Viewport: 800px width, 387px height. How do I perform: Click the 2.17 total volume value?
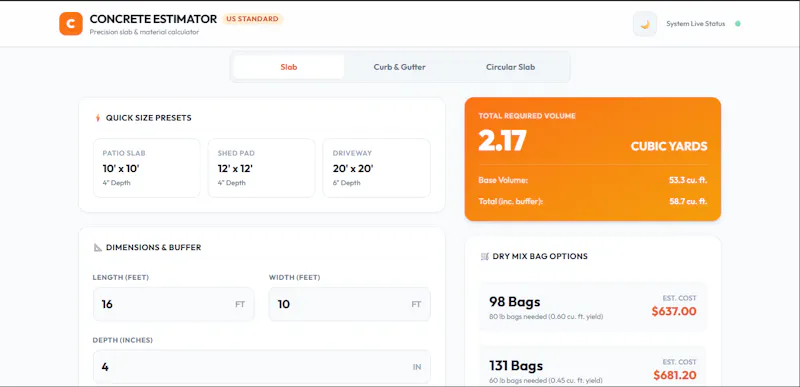[503, 140]
